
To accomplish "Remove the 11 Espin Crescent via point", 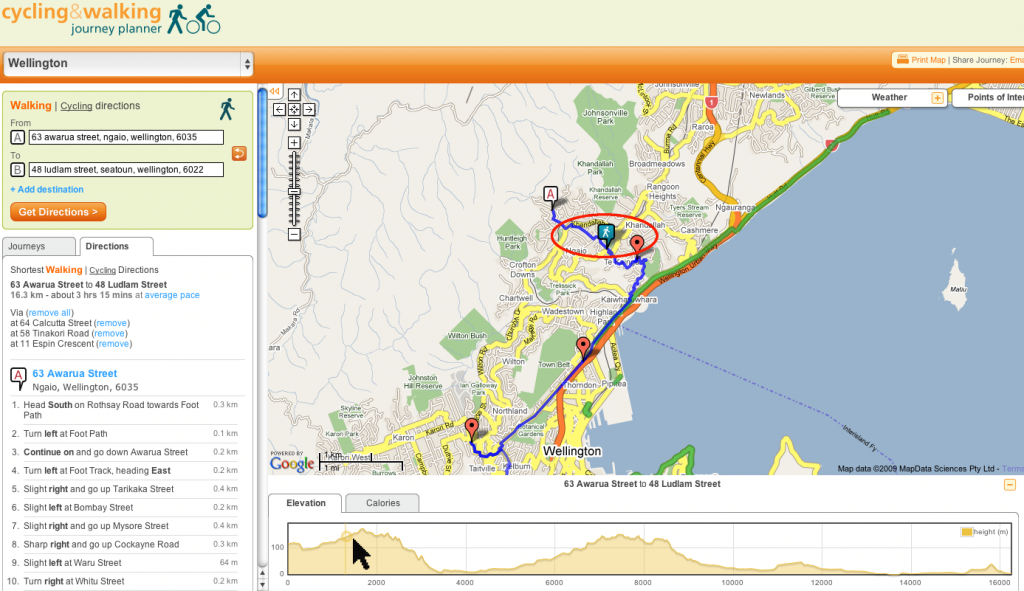I will pyautogui.click(x=114, y=344).
